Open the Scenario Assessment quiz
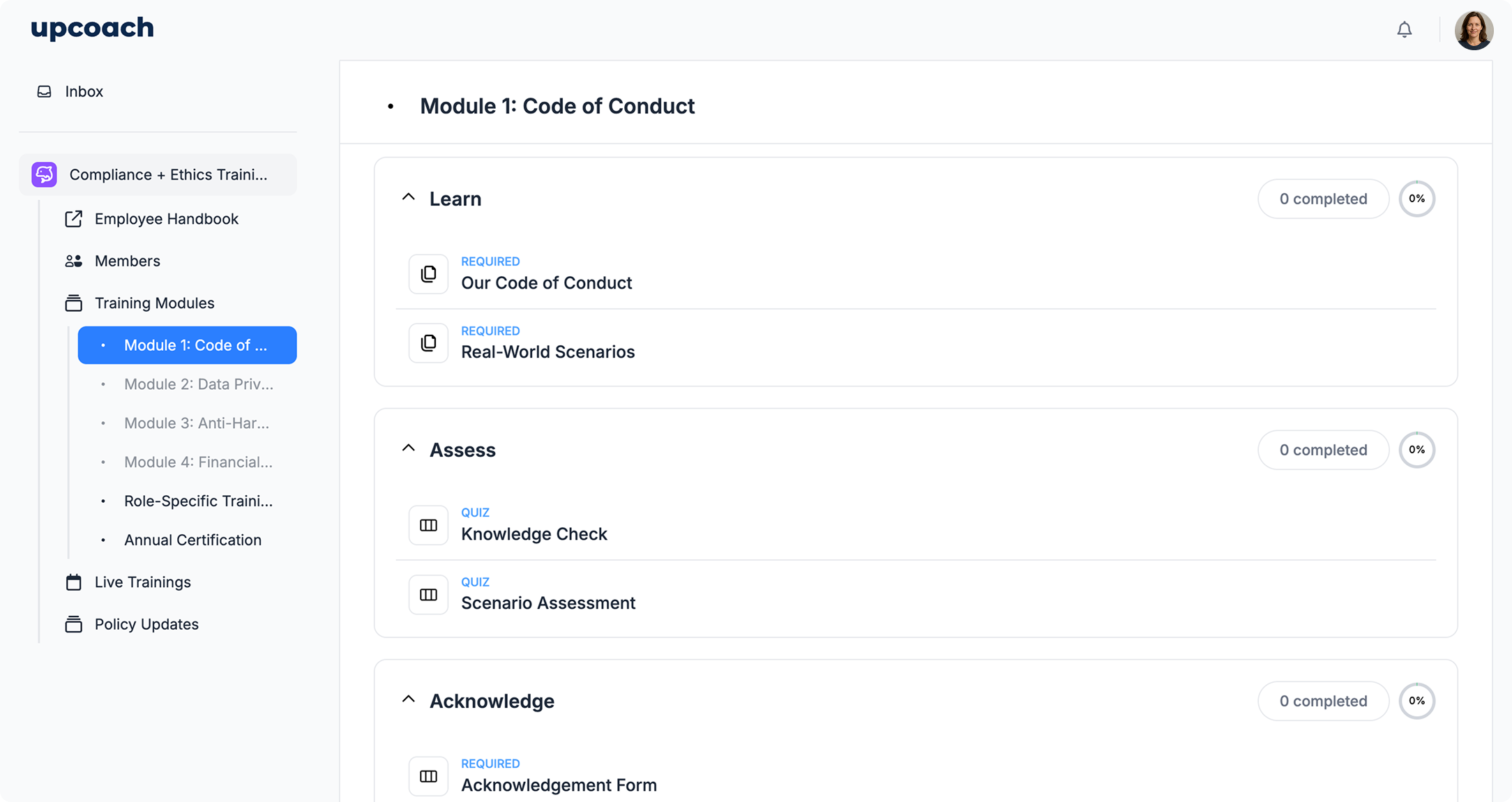This screenshot has height=802, width=1512. [x=547, y=603]
